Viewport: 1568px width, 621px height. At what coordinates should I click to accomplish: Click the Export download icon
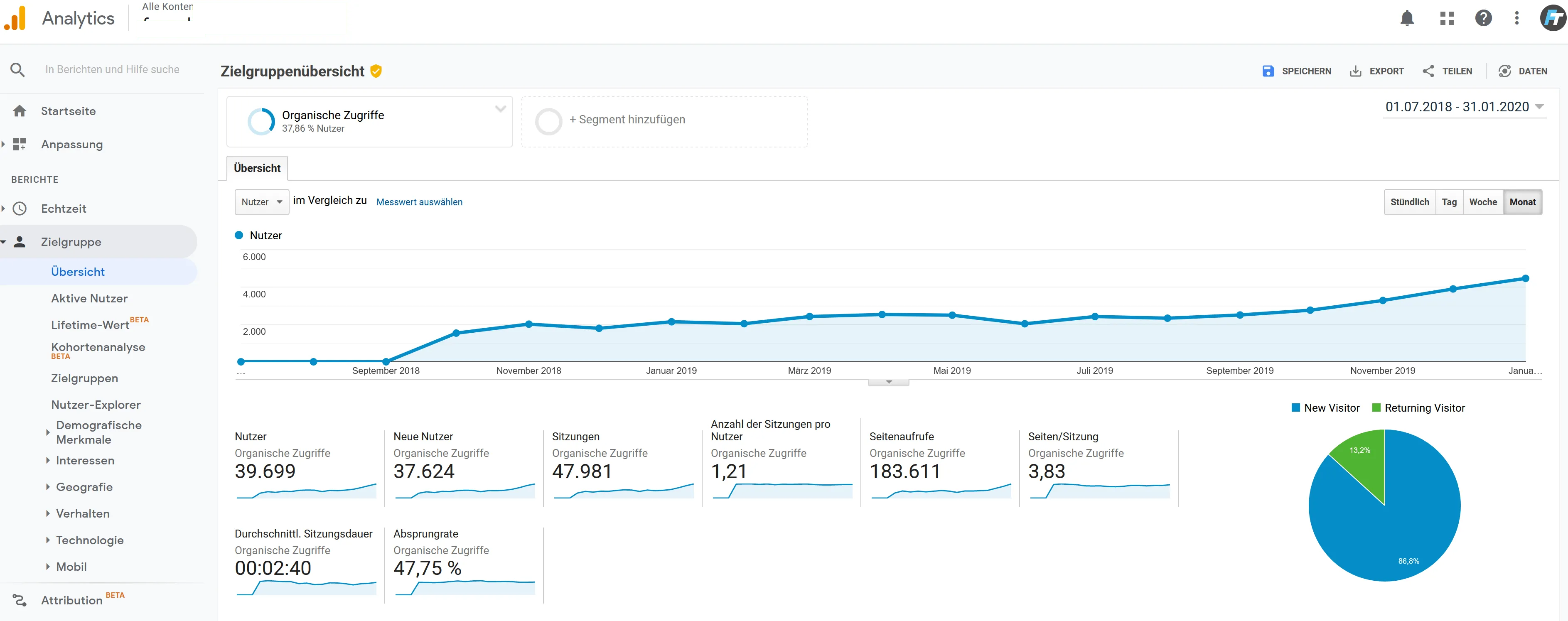[1356, 71]
